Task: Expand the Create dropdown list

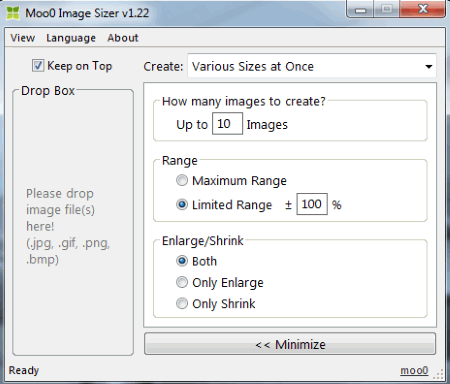Action: [312, 66]
